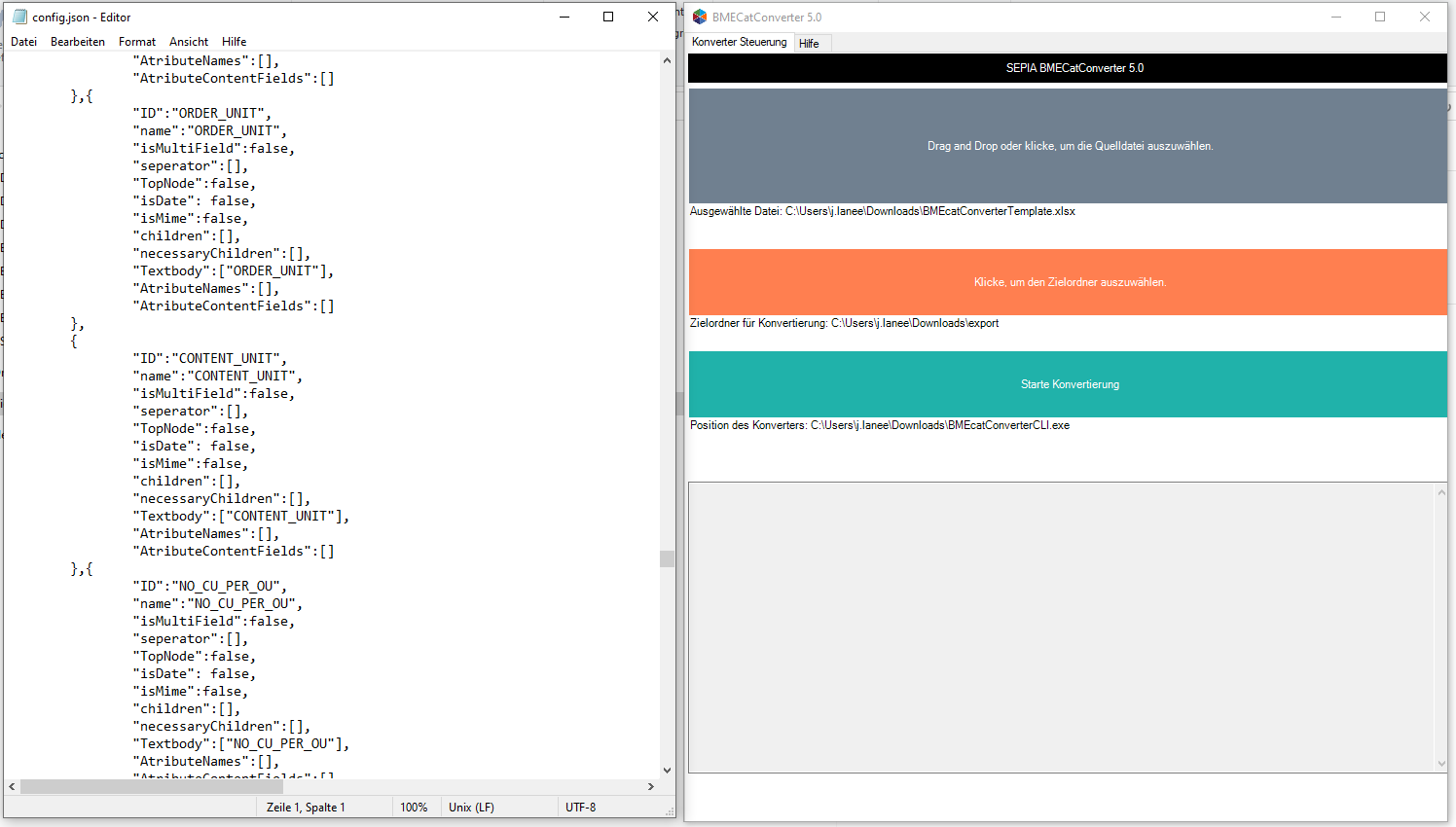Image resolution: width=1456 pixels, height=827 pixels.
Task: Open the Bearbeiten menu in Editor
Action: 78,42
